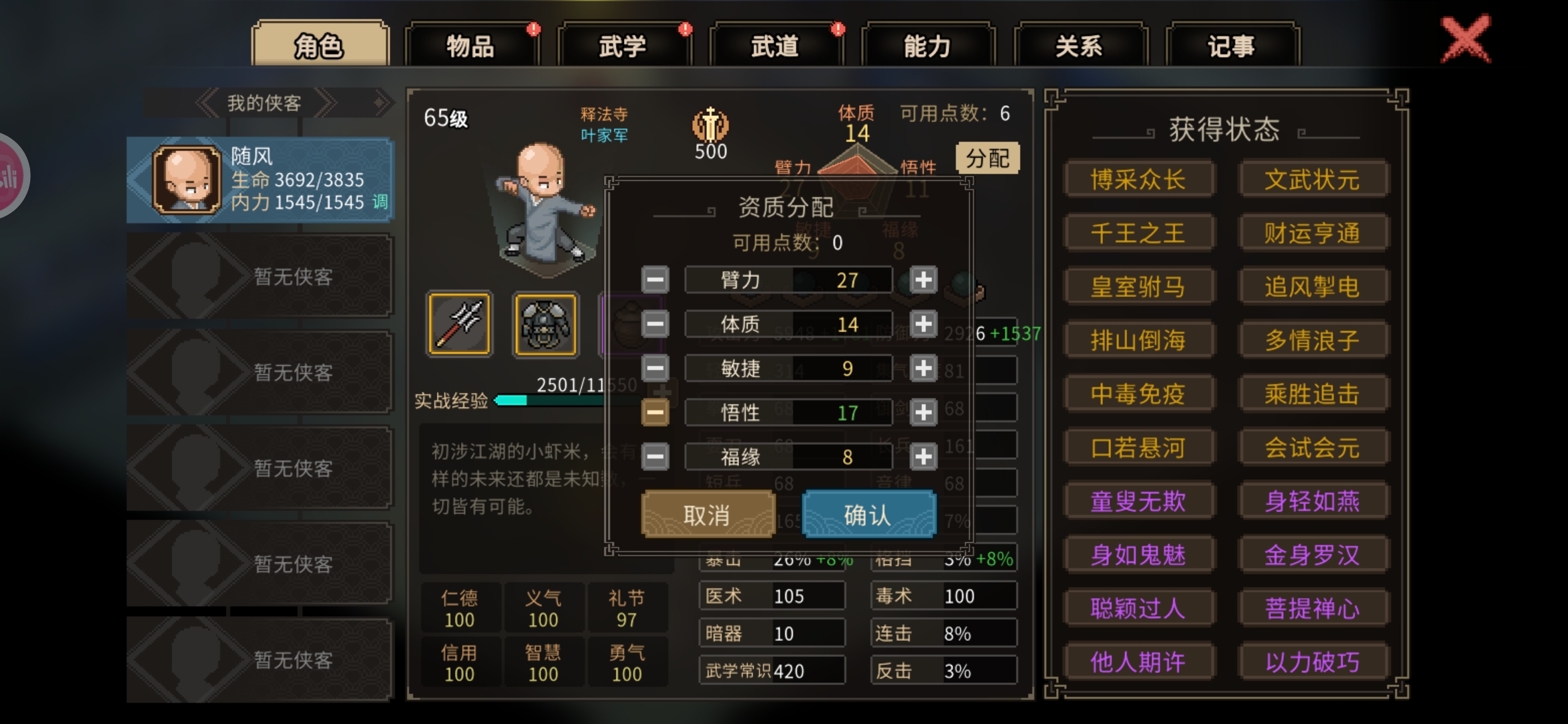This screenshot has width=1568, height=724.
Task: Confirm allocation with 确认 button
Action: 868,515
